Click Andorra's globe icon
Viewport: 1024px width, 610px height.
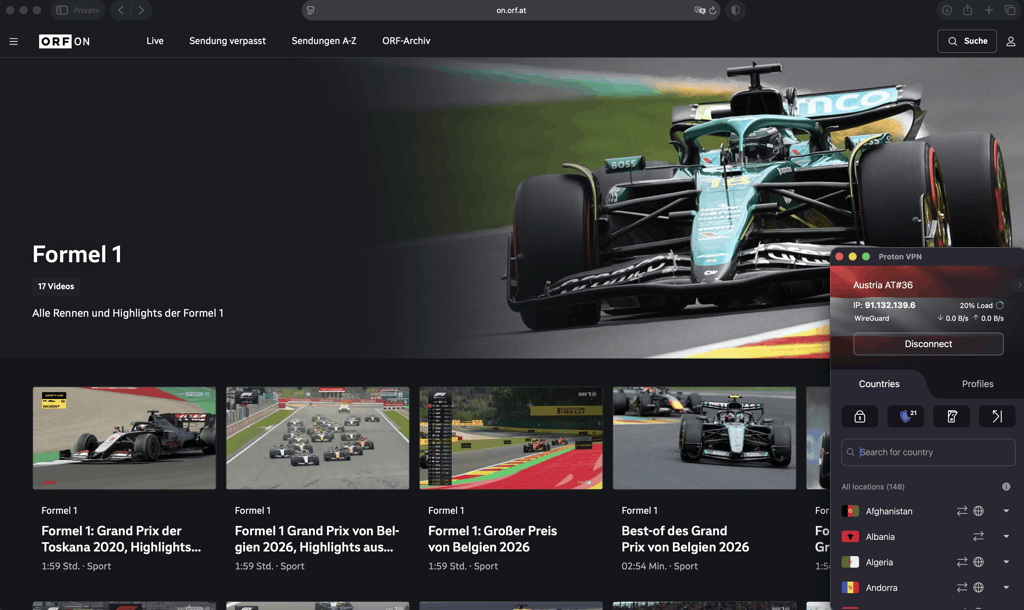978,587
